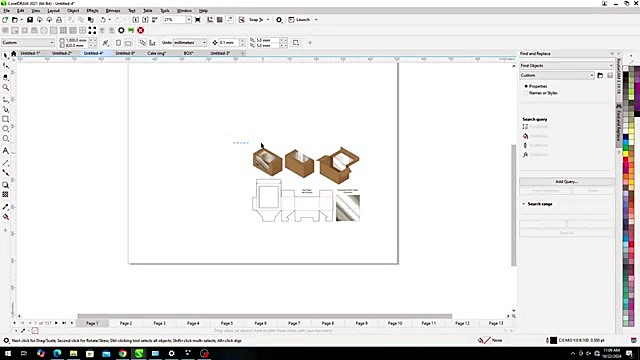Select the Connector tool
640x360 pixels.
click(5, 173)
